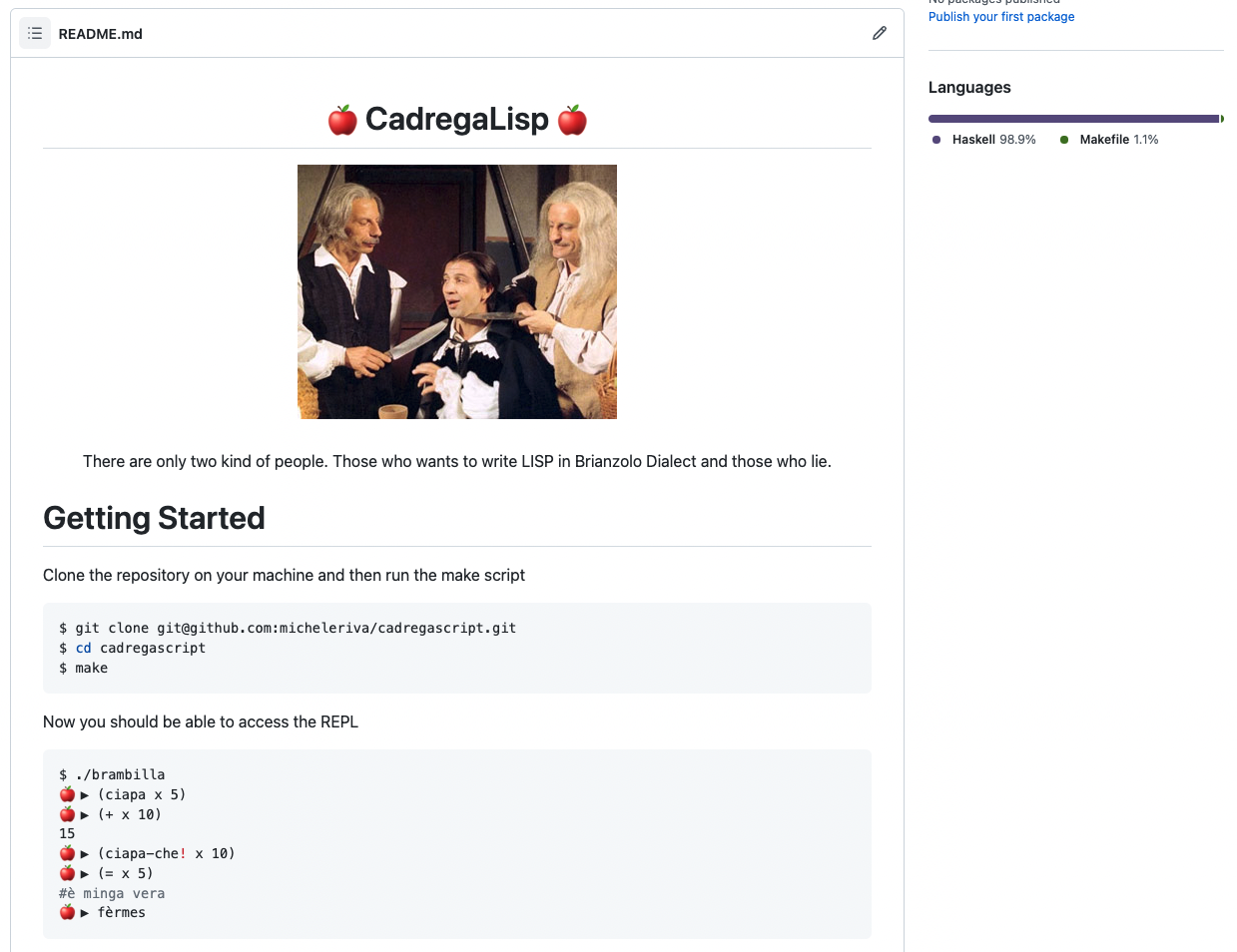The height and width of the screenshot is (952, 1237).
Task: Click the 'Clone the repository on your machine' sentence
Action: click(284, 575)
